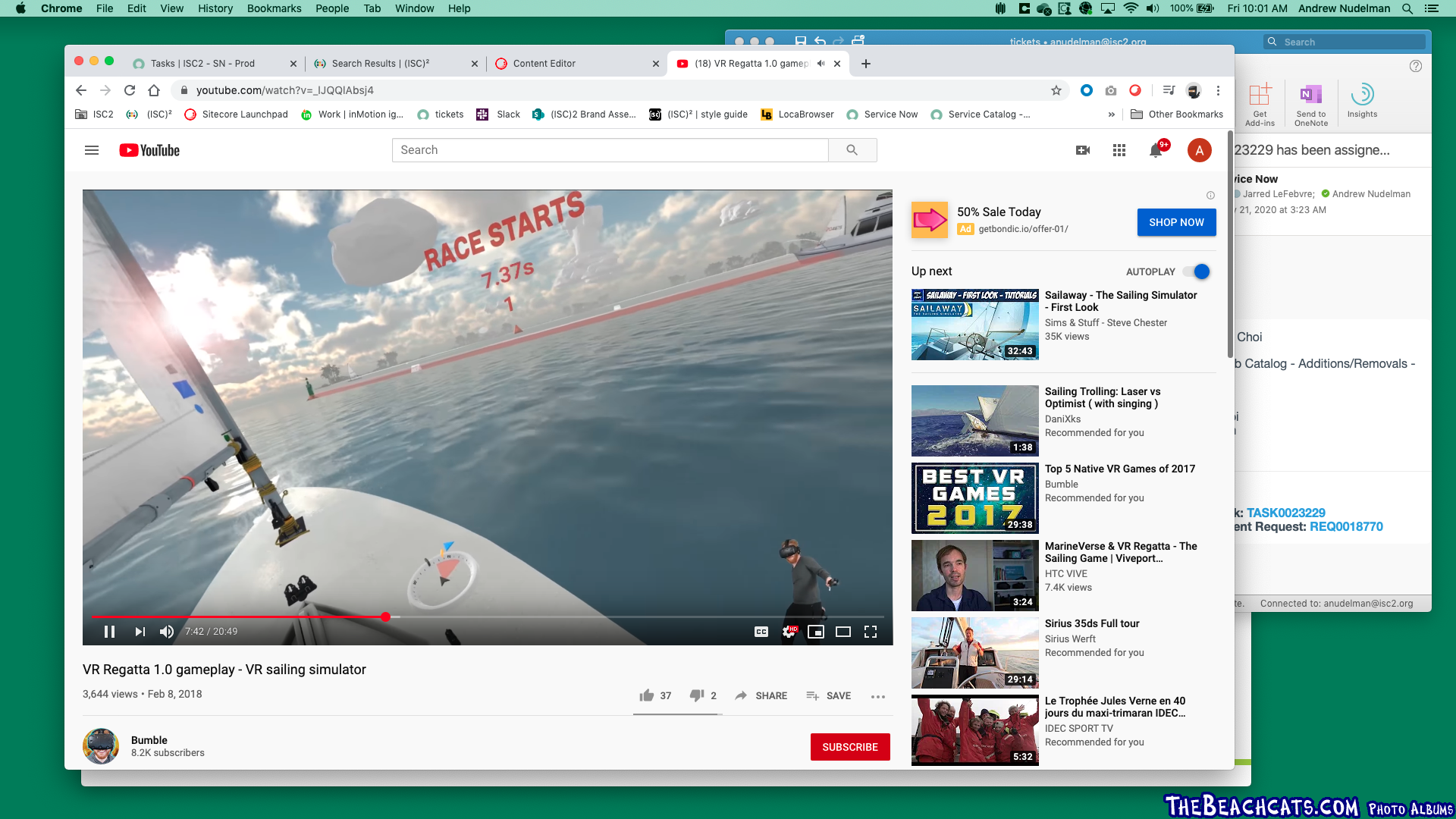Open YouTube notifications bell
1456x819 pixels.
(1156, 150)
